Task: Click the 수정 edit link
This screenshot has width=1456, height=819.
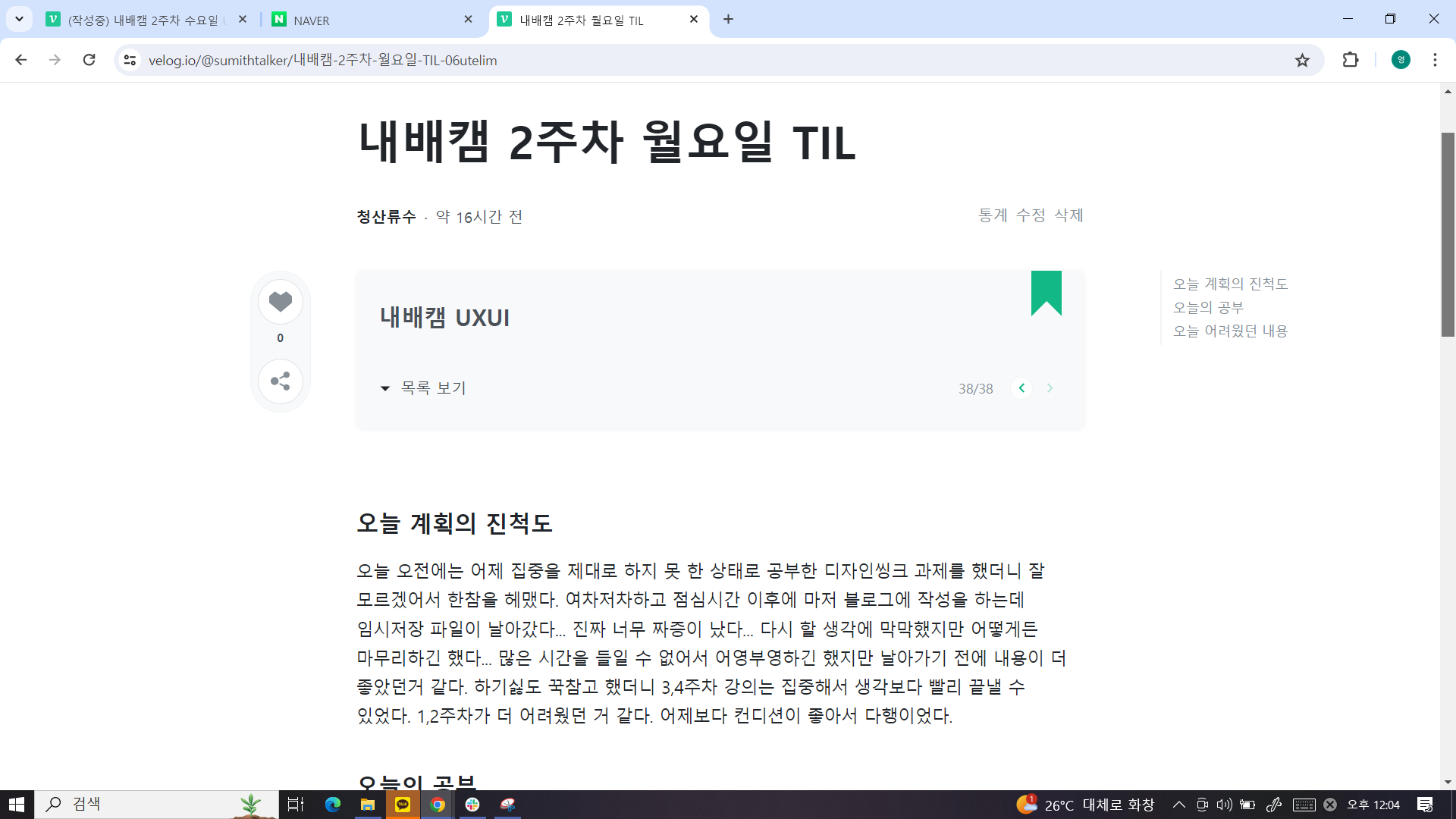Action: (1031, 215)
